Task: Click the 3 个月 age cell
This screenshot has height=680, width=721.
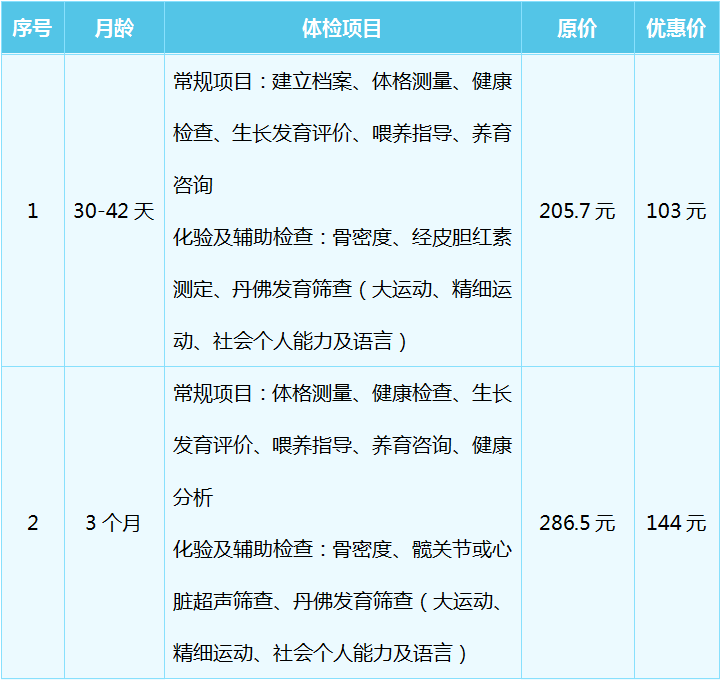Action: coord(114,523)
